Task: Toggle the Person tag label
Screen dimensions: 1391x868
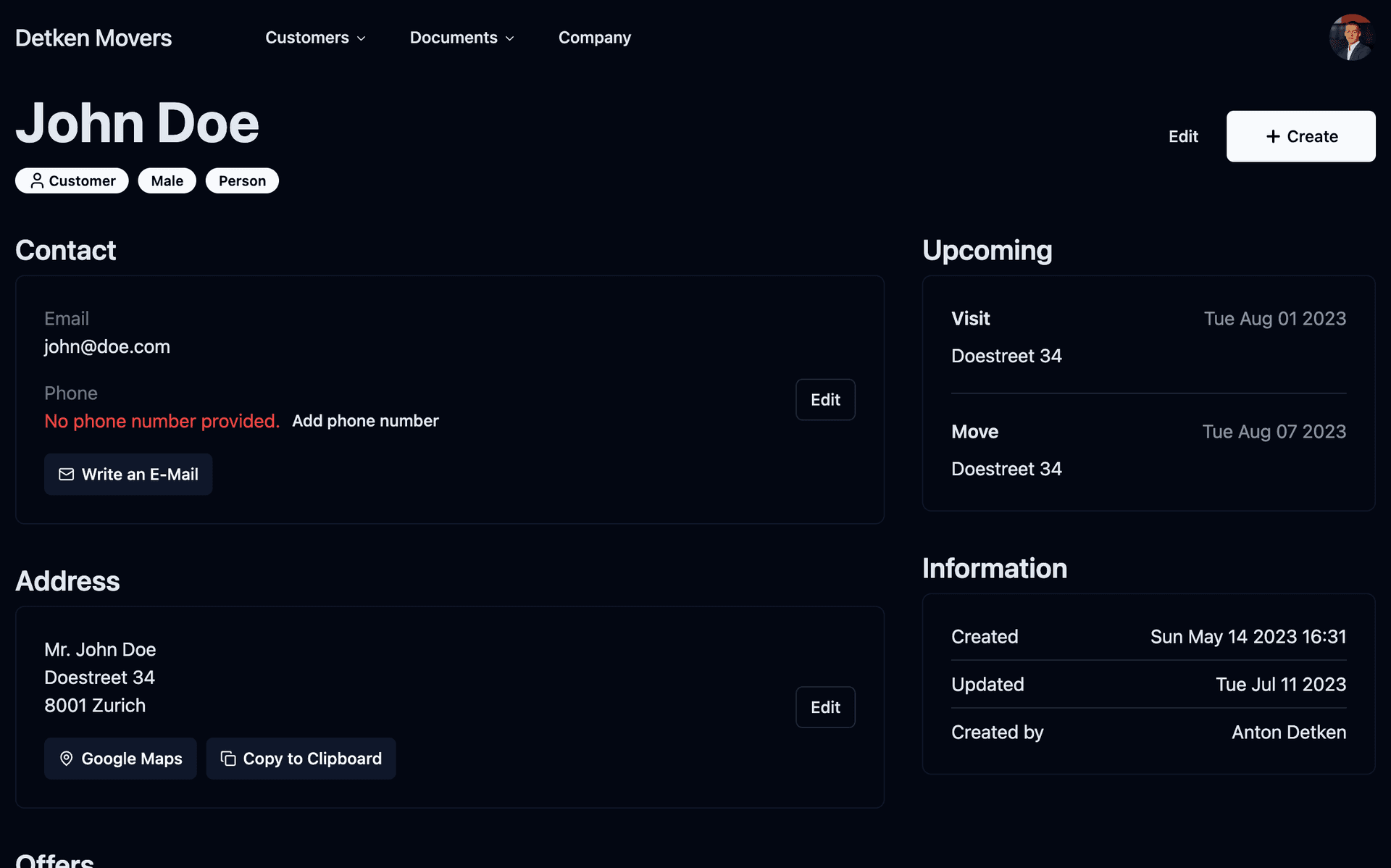Action: click(x=241, y=180)
